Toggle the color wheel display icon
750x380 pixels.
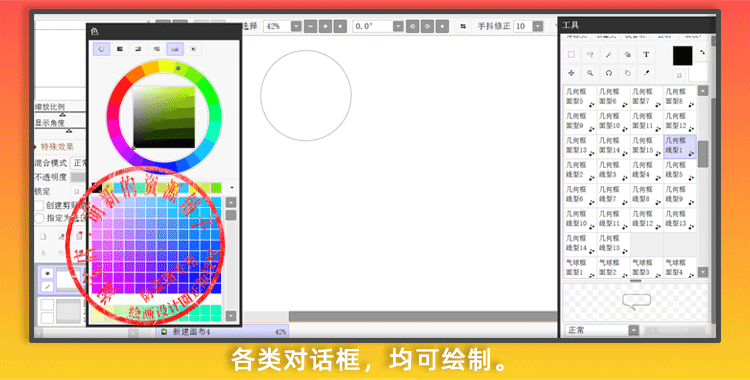pos(101,49)
